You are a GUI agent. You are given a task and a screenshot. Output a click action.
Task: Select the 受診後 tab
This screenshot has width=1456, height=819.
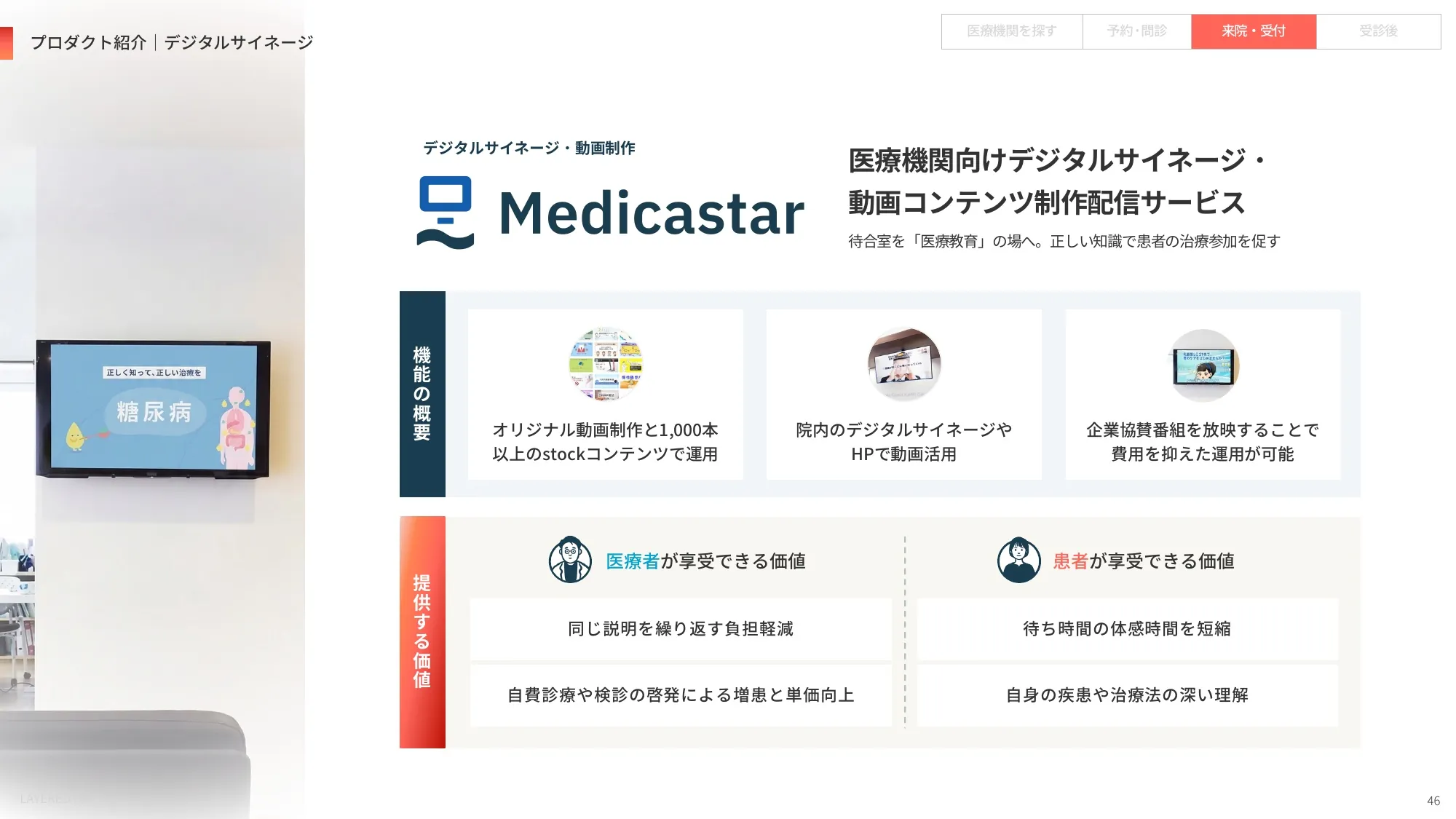1379,31
